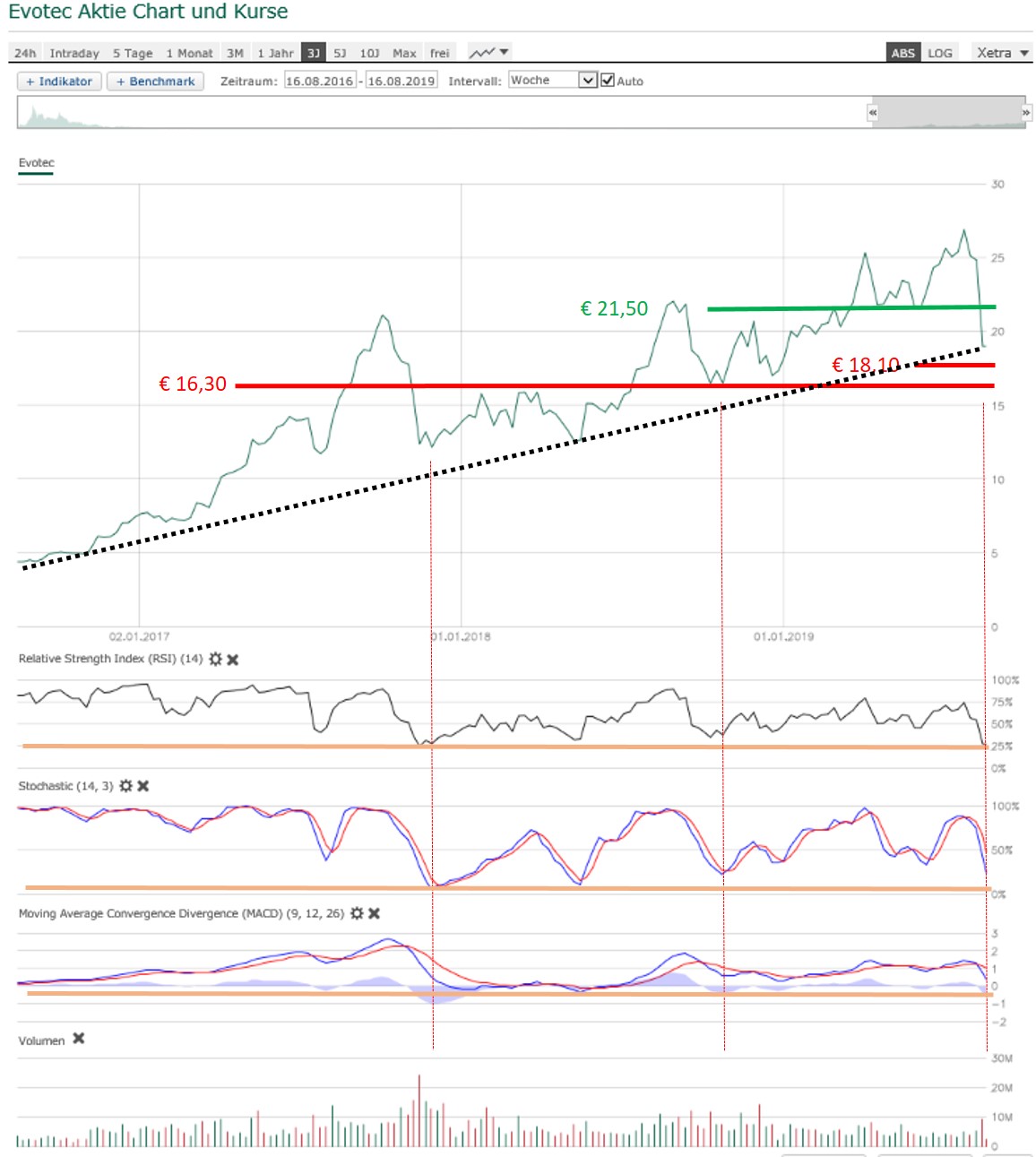The width and height of the screenshot is (1036, 1157).
Task: Select the 10J range tab
Action: 370,53
